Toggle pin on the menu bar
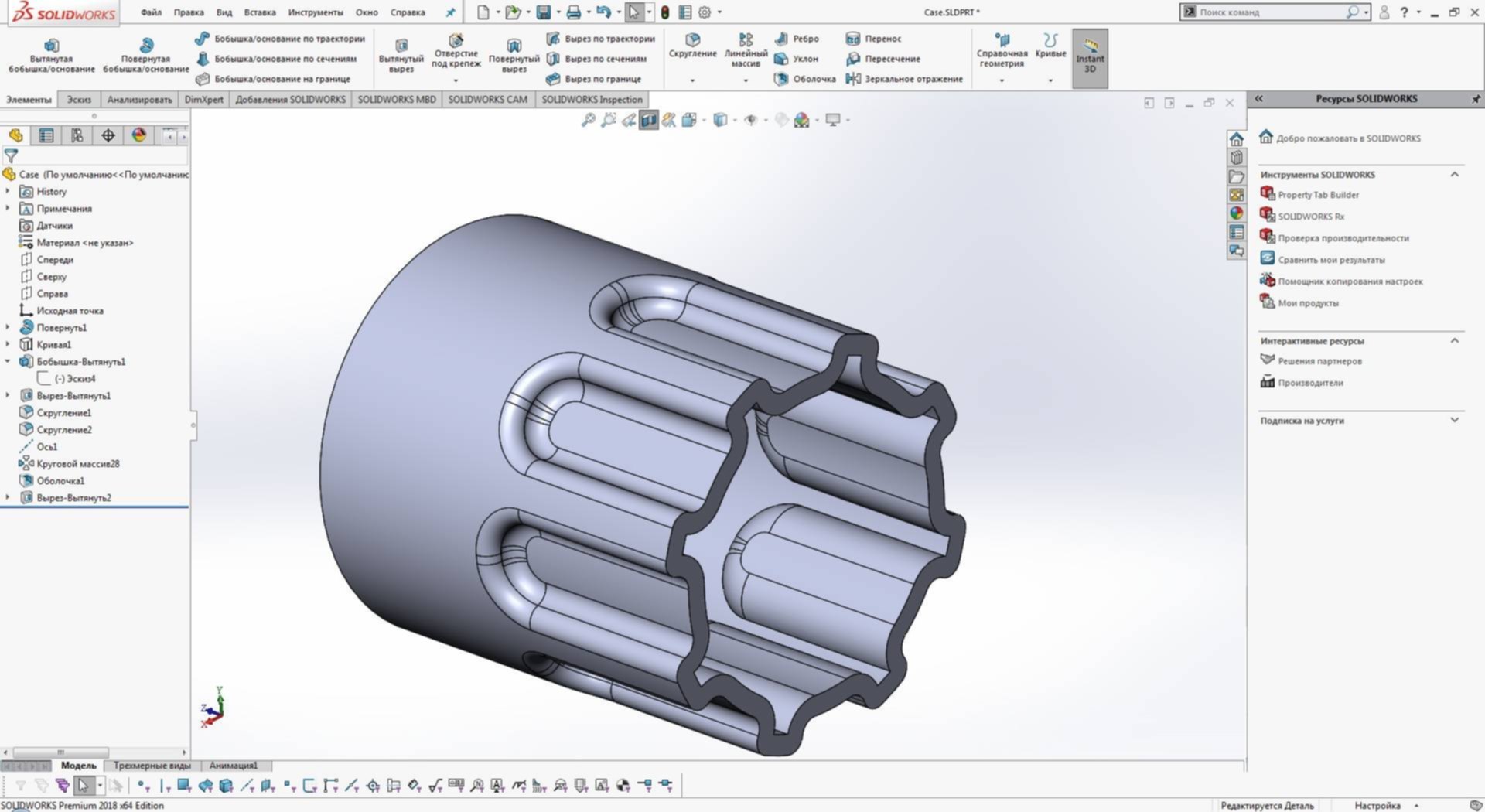Image resolution: width=1485 pixels, height=812 pixels. (x=451, y=12)
